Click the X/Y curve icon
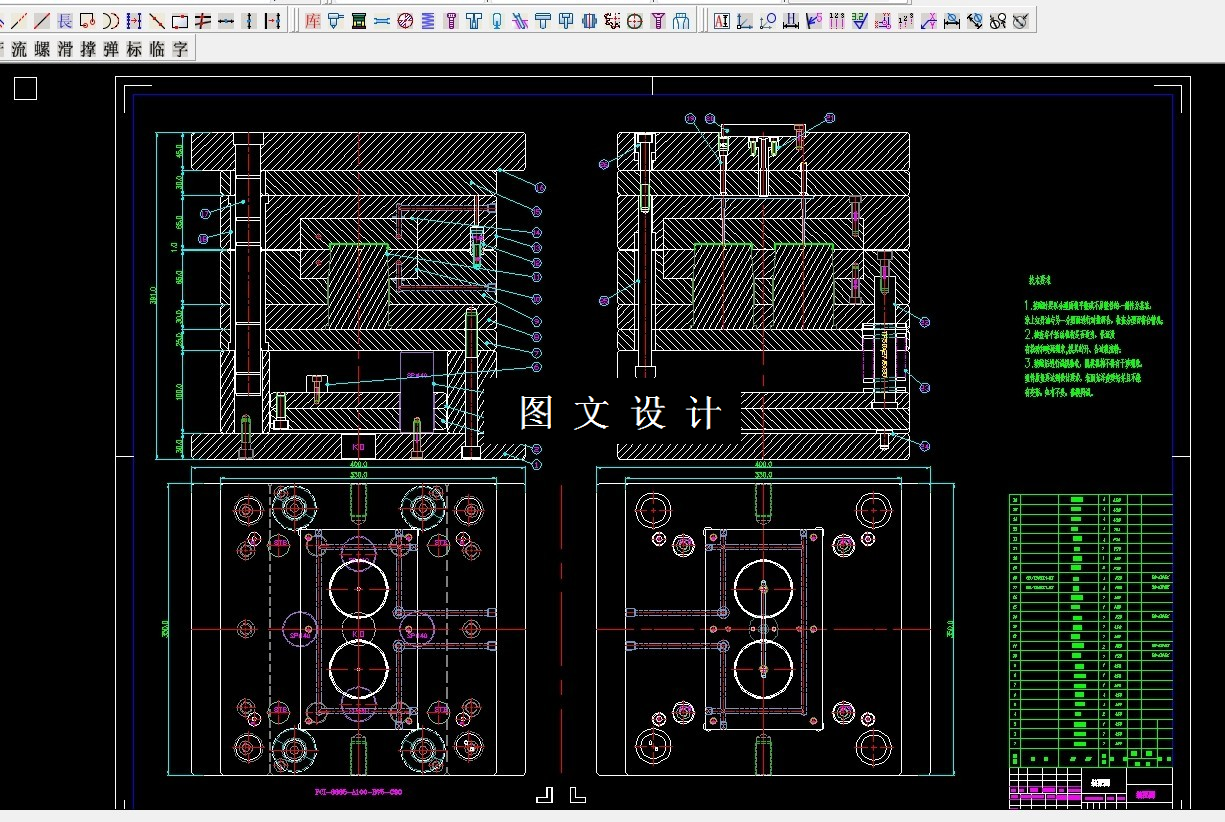 928,20
